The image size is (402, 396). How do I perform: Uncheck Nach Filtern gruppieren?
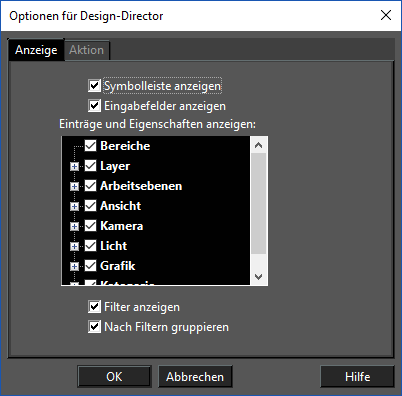(x=94, y=326)
